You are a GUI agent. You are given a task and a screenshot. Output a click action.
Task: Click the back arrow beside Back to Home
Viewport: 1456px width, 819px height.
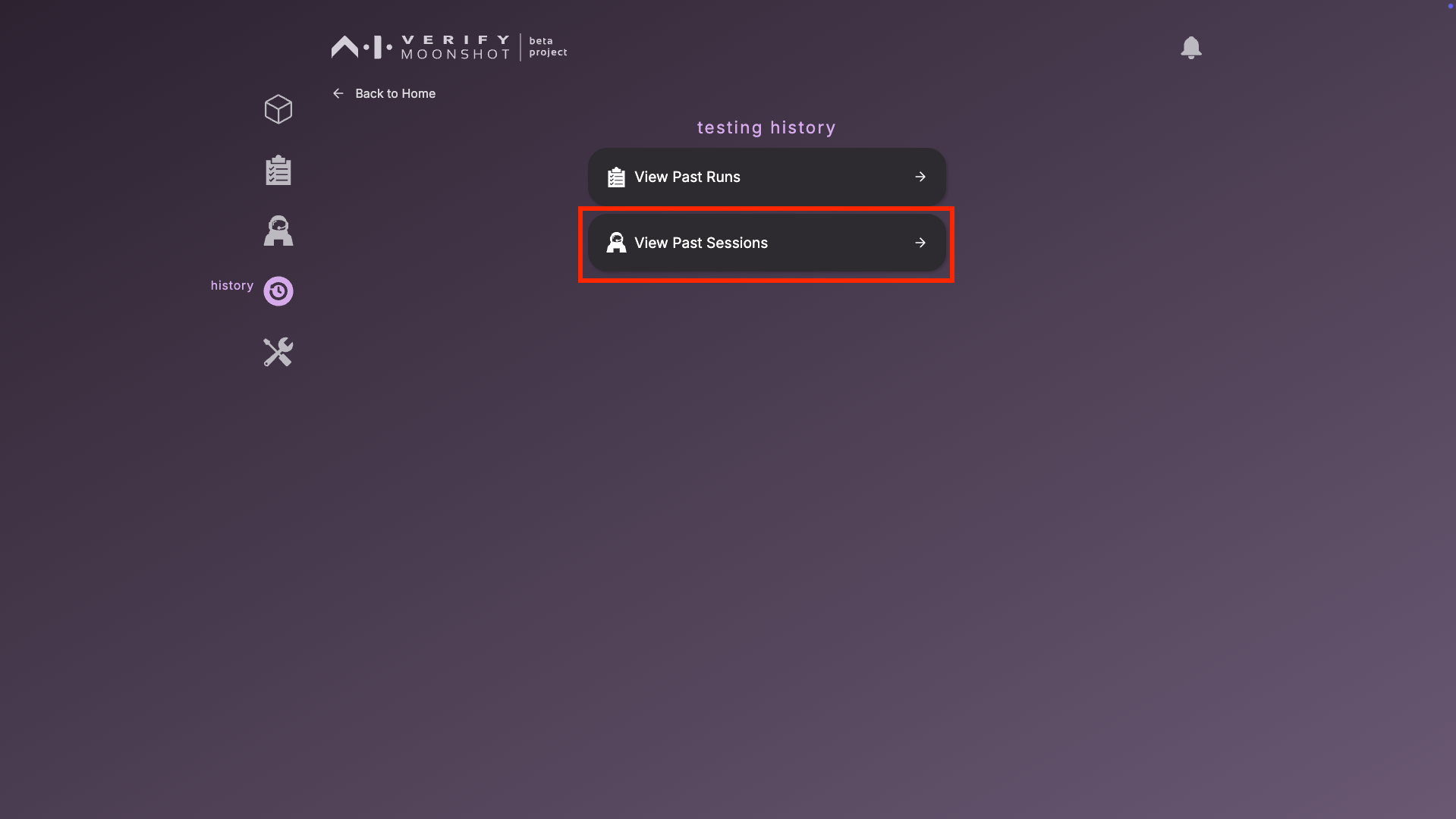click(338, 93)
